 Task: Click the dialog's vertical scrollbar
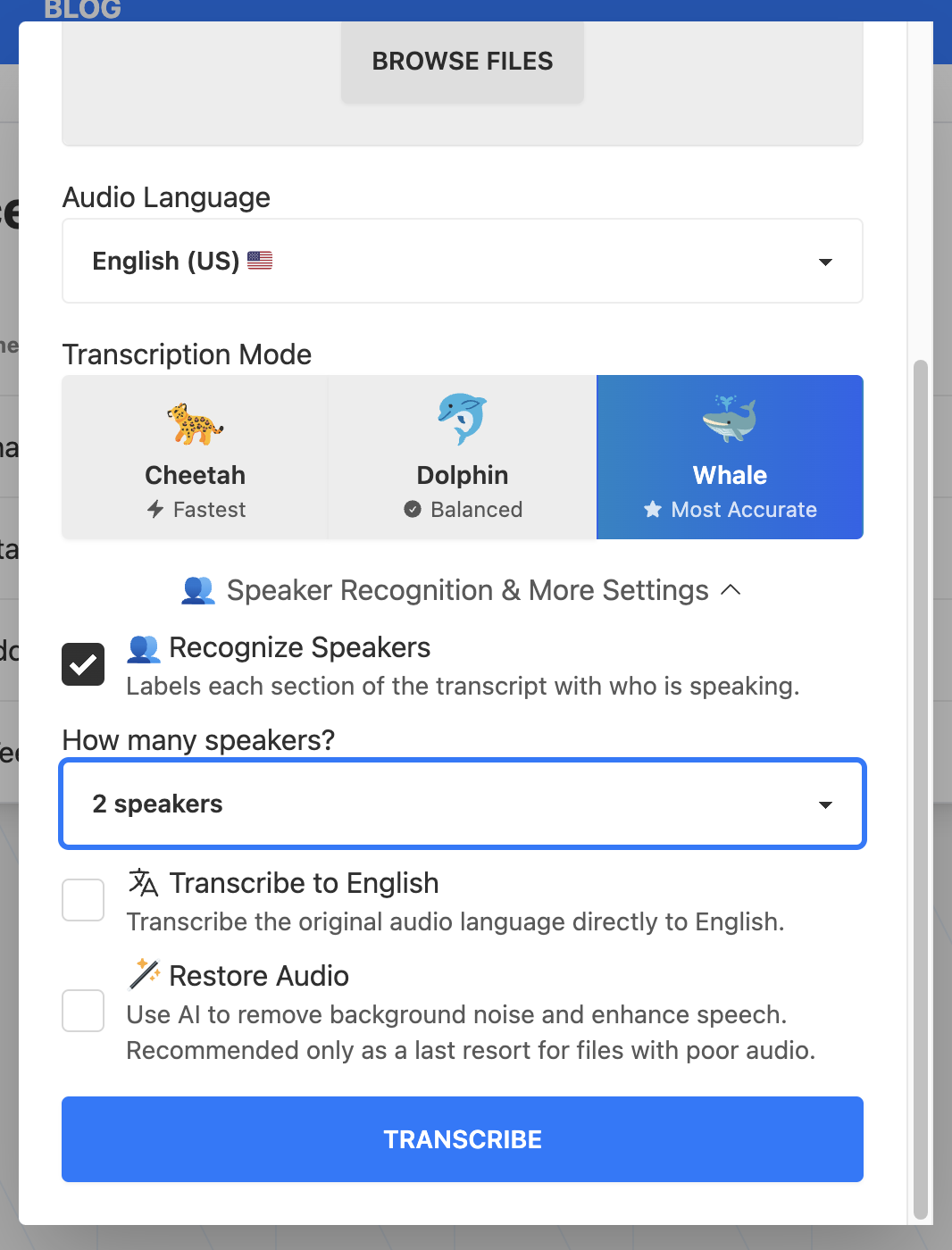coord(921,790)
